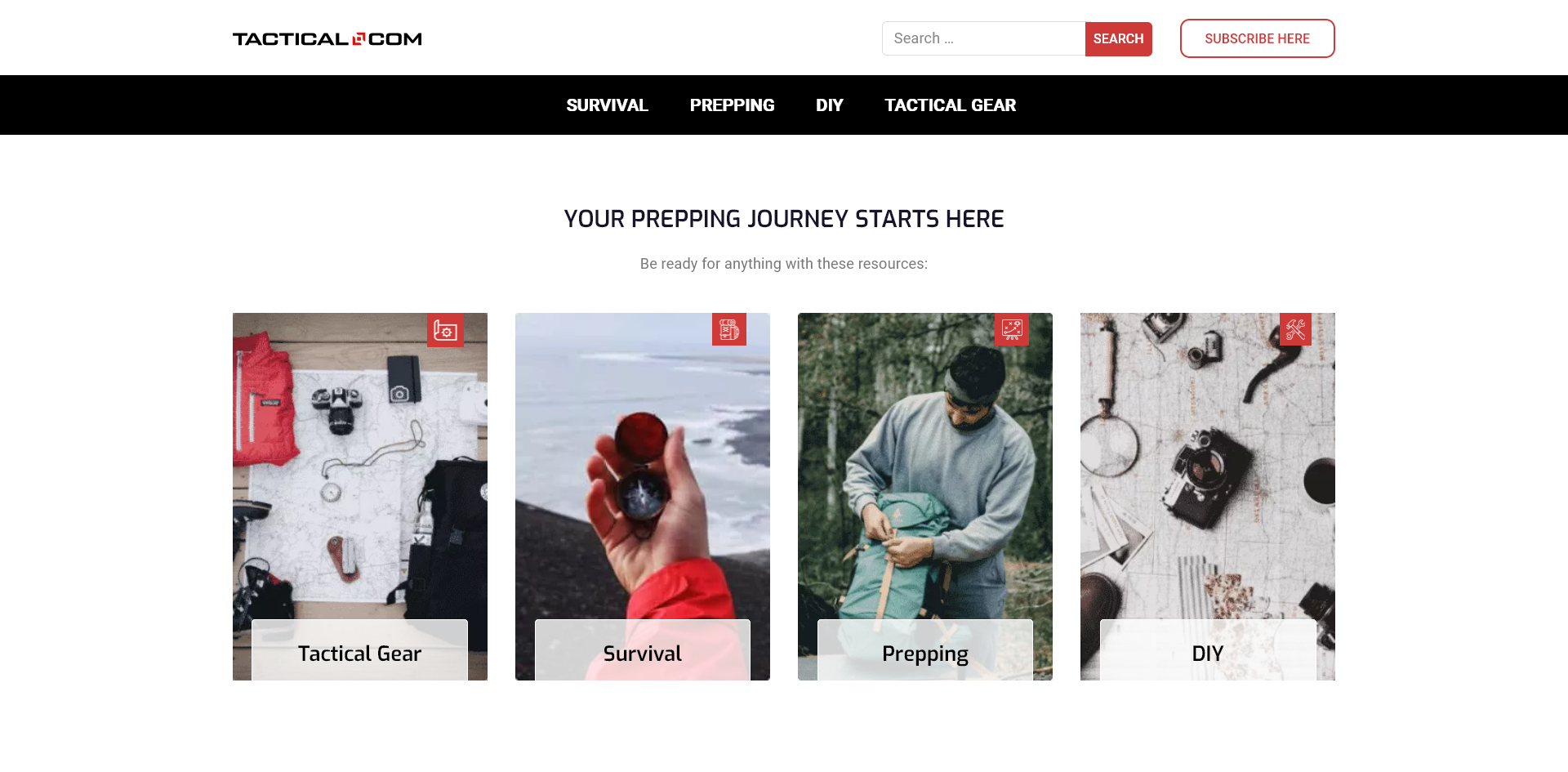The height and width of the screenshot is (772, 1568).
Task: Open the Survival menu item
Action: click(x=607, y=105)
